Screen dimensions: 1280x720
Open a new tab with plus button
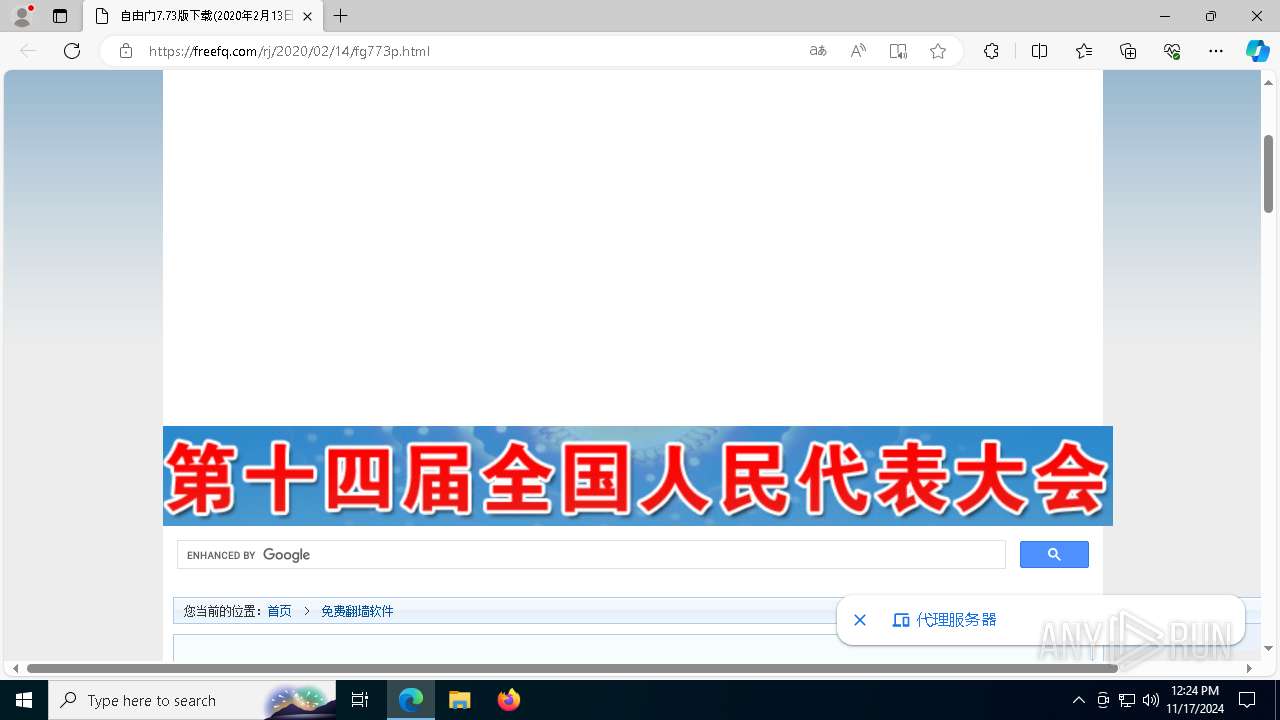pyautogui.click(x=341, y=16)
